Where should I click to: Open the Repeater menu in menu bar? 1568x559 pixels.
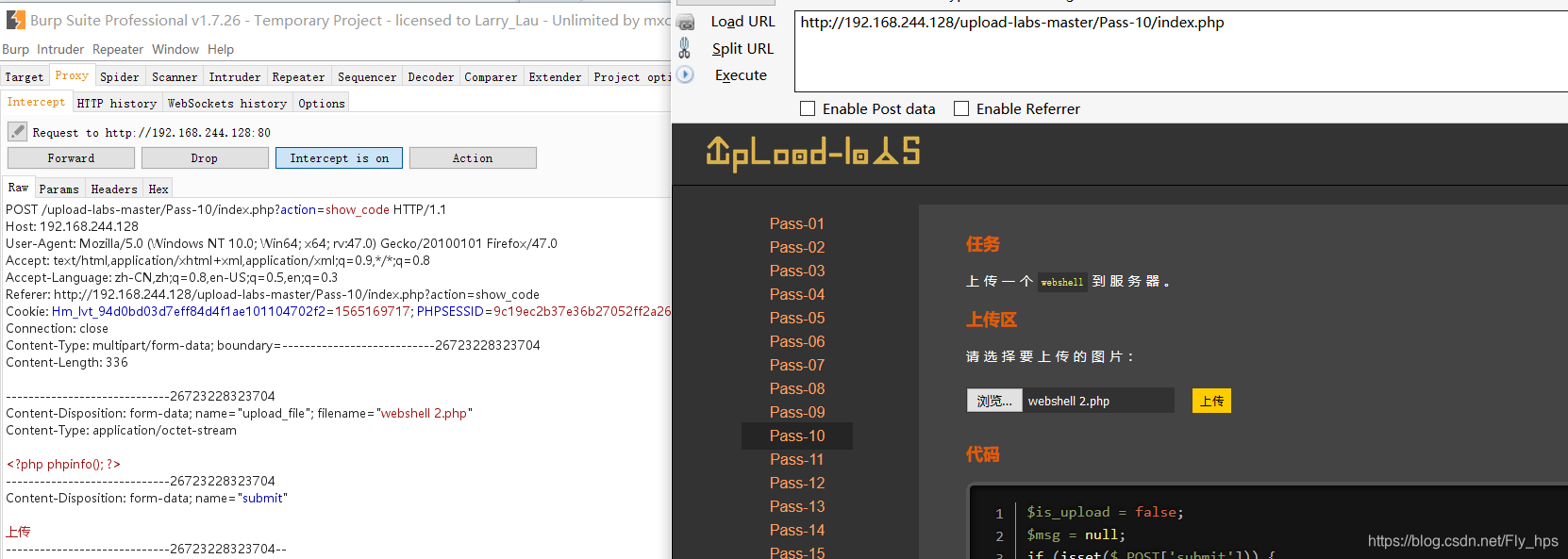tap(118, 49)
